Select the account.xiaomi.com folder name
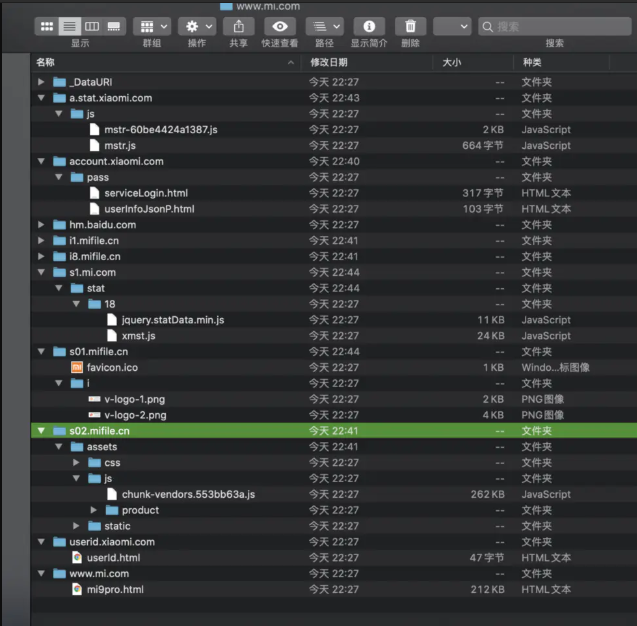 point(116,161)
